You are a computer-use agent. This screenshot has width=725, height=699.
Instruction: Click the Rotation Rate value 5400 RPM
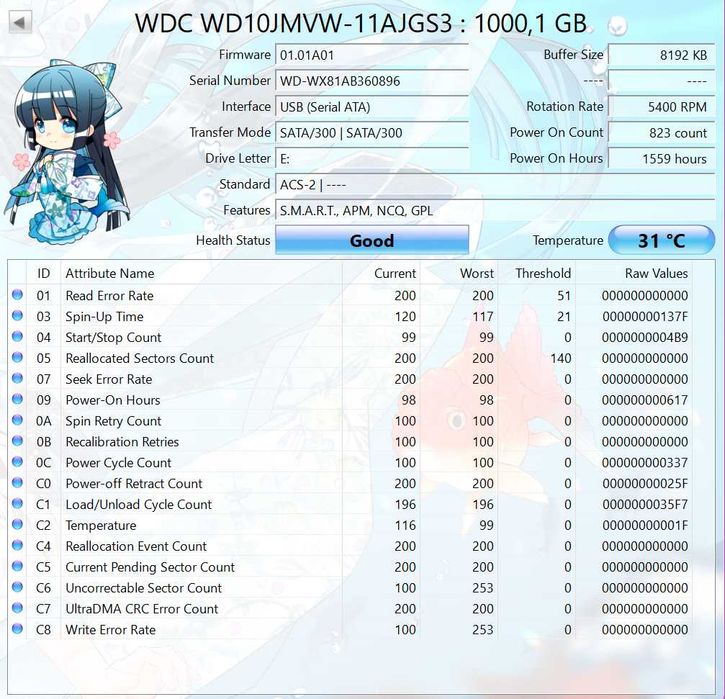(662, 107)
